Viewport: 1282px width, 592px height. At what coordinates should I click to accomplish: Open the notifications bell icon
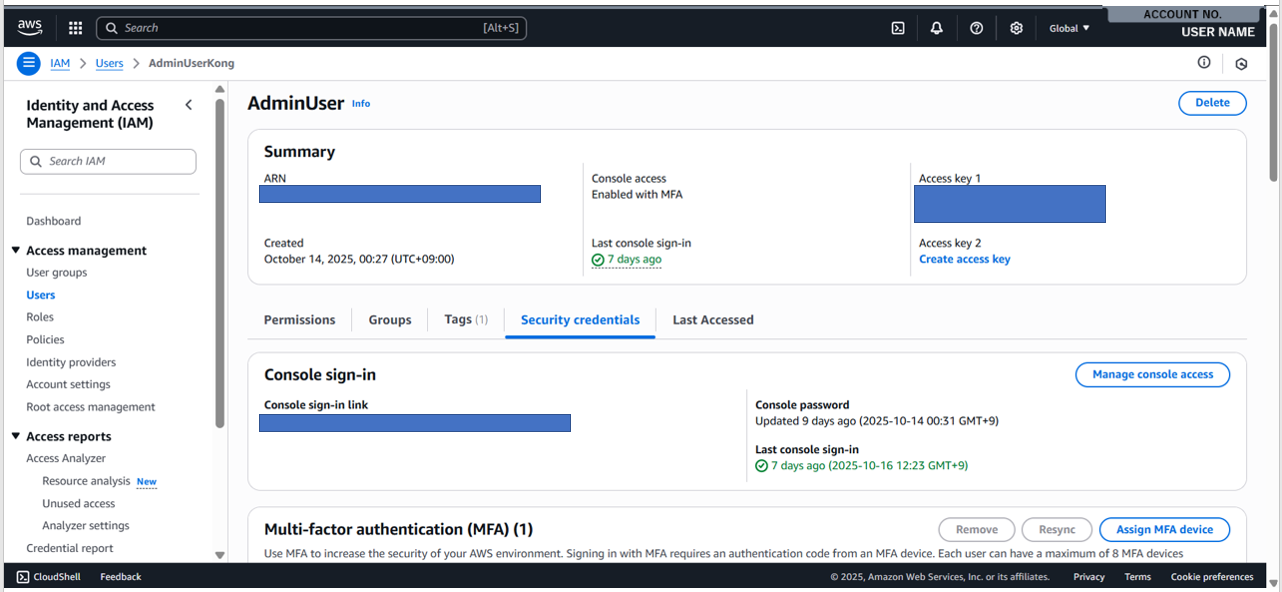tap(937, 28)
